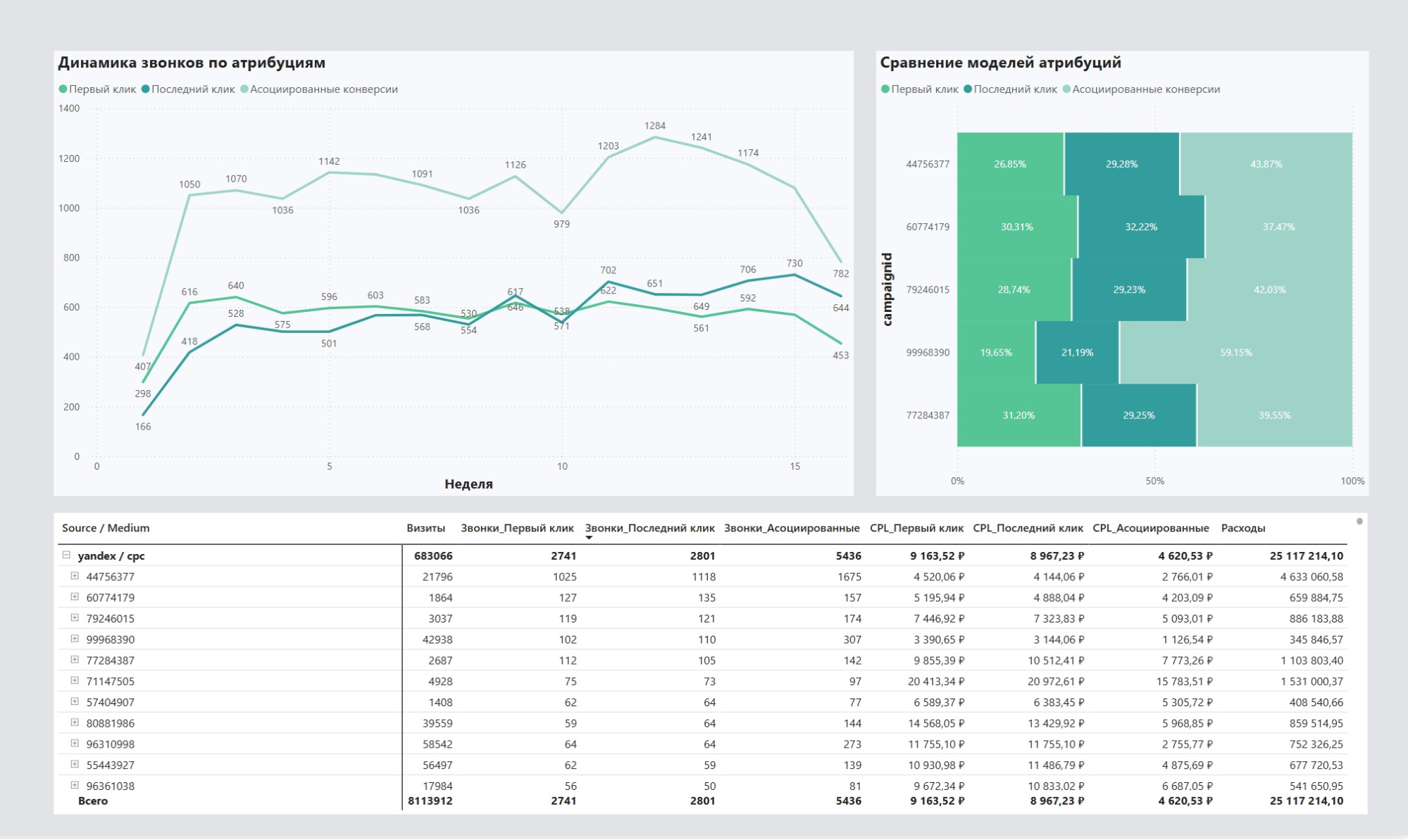This screenshot has height=840, width=1408.
Task: Click CPL_Первый клик column header
Action: pos(916,528)
